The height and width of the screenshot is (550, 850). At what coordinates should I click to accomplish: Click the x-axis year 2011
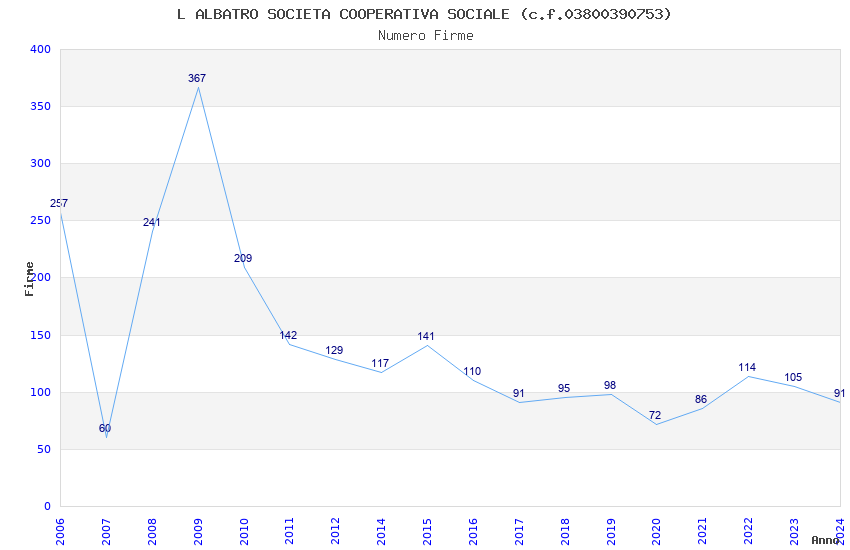(289, 531)
